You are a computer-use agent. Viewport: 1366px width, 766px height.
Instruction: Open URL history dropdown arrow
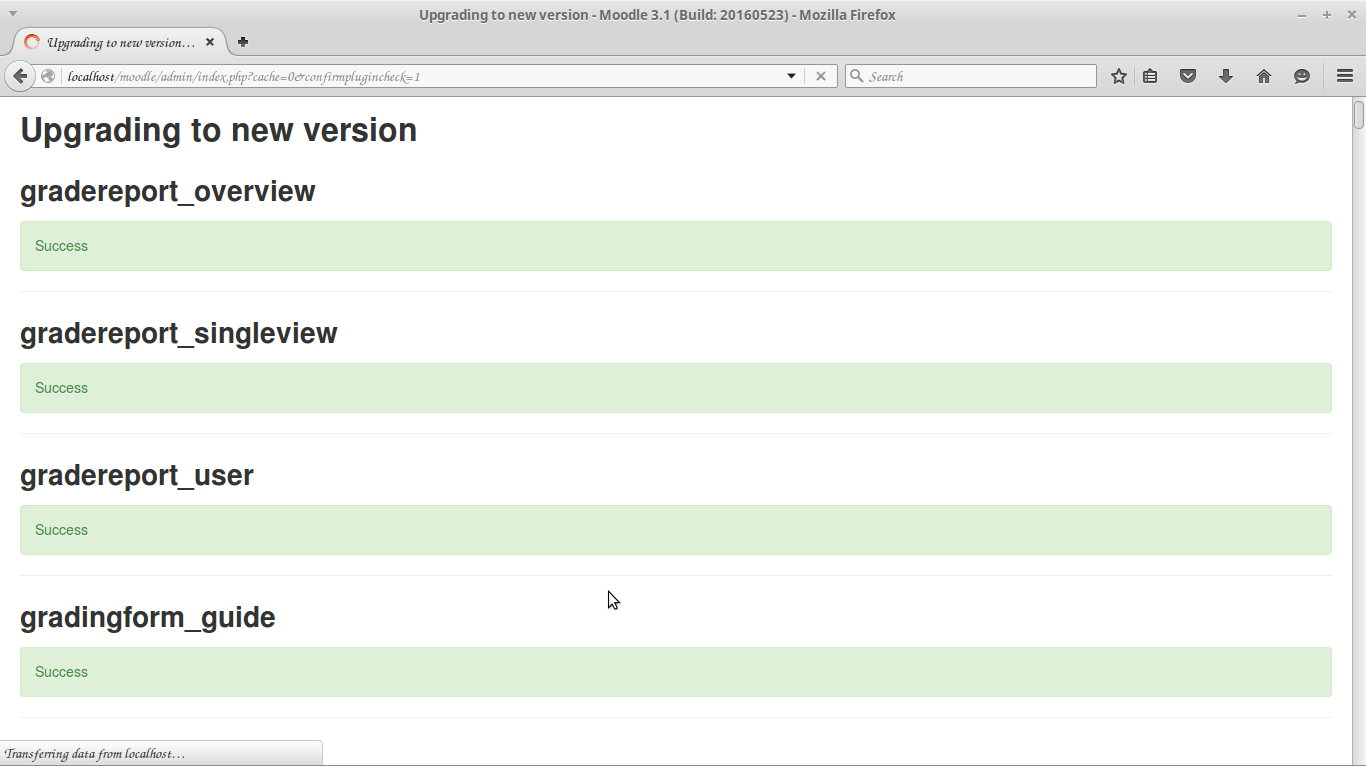pyautogui.click(x=791, y=76)
